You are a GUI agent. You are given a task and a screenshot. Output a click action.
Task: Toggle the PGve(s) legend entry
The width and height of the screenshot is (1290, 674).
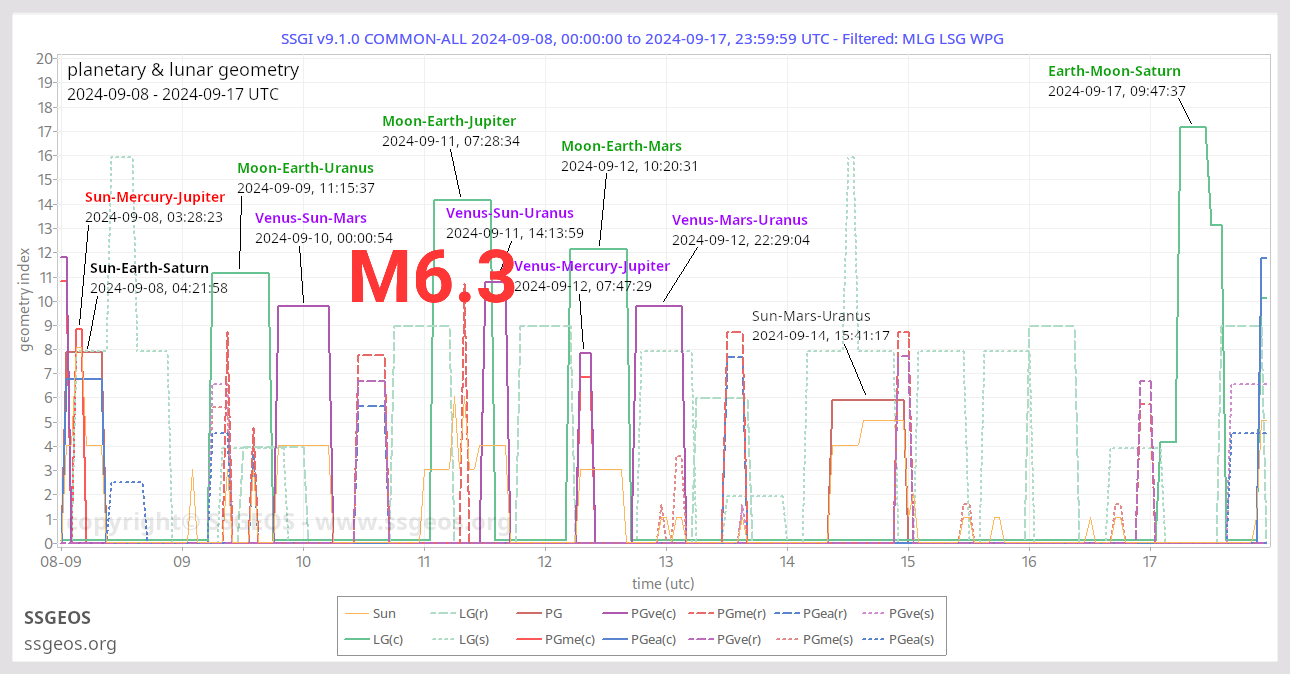coord(912,613)
